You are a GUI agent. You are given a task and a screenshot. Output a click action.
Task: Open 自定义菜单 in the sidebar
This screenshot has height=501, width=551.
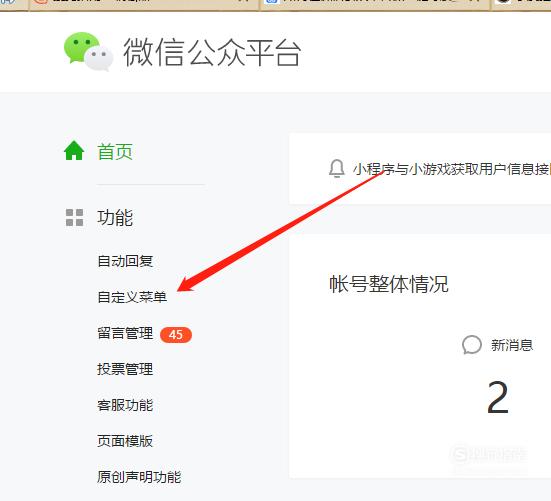[132, 297]
